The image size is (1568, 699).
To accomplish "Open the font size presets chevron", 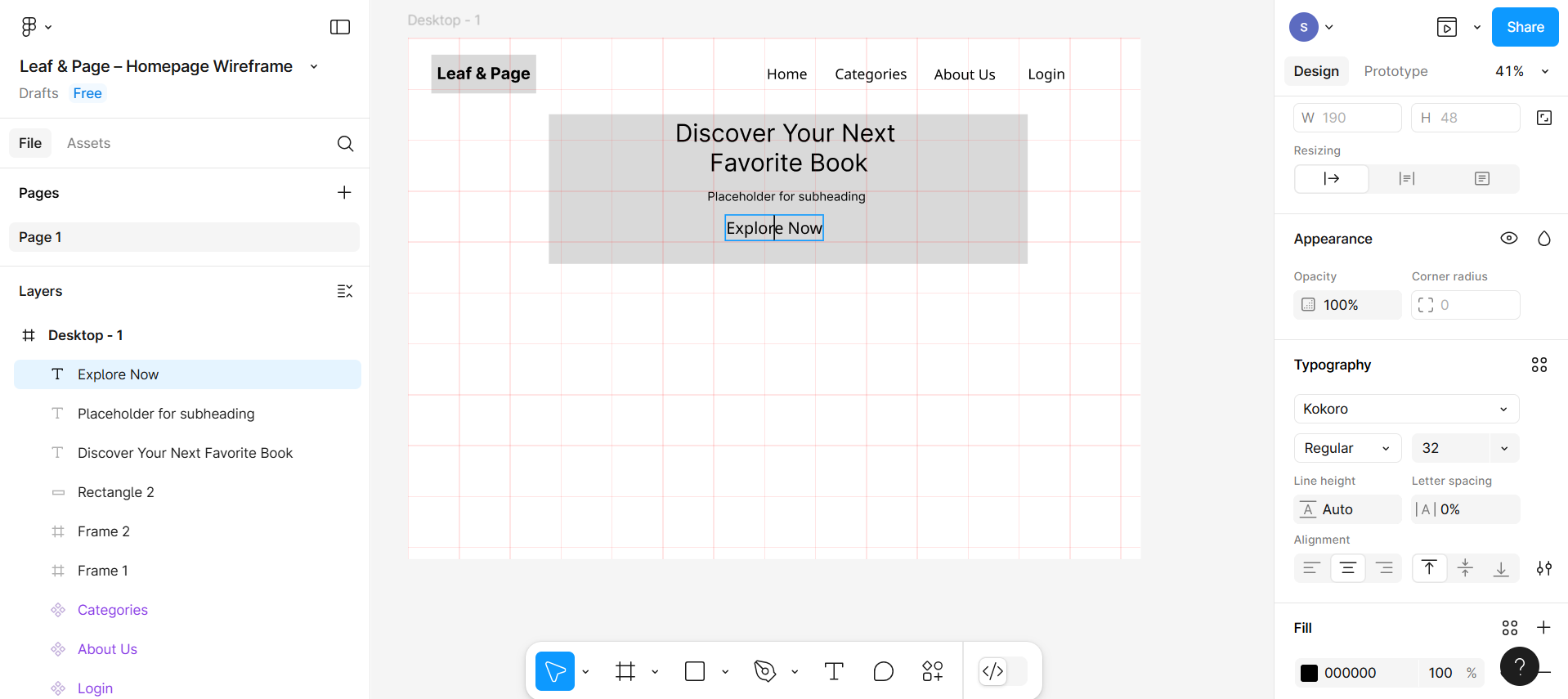I will point(1504,448).
